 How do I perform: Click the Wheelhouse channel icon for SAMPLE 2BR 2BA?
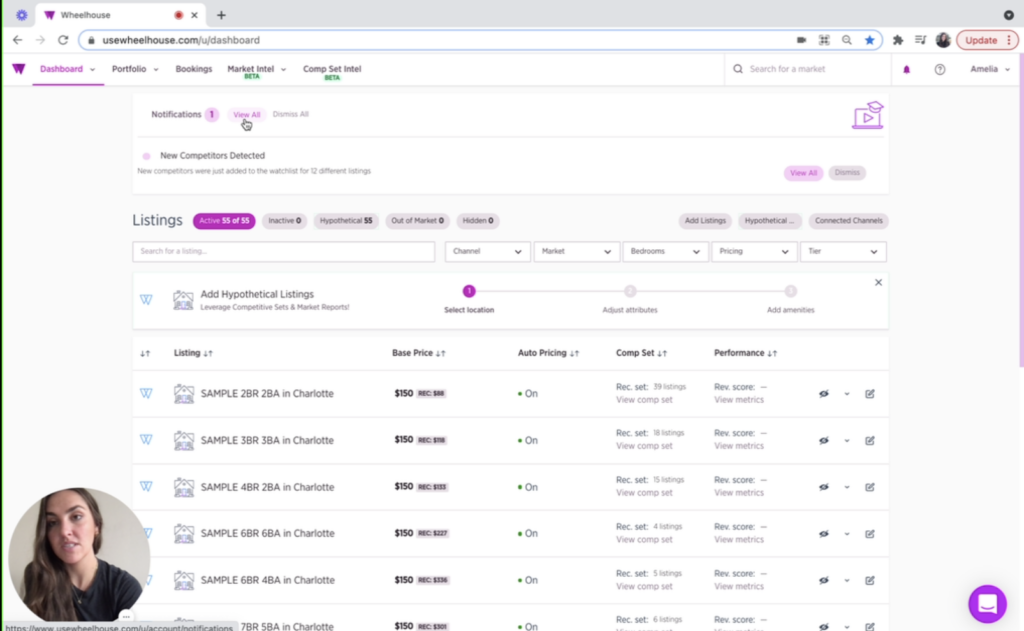(x=146, y=393)
